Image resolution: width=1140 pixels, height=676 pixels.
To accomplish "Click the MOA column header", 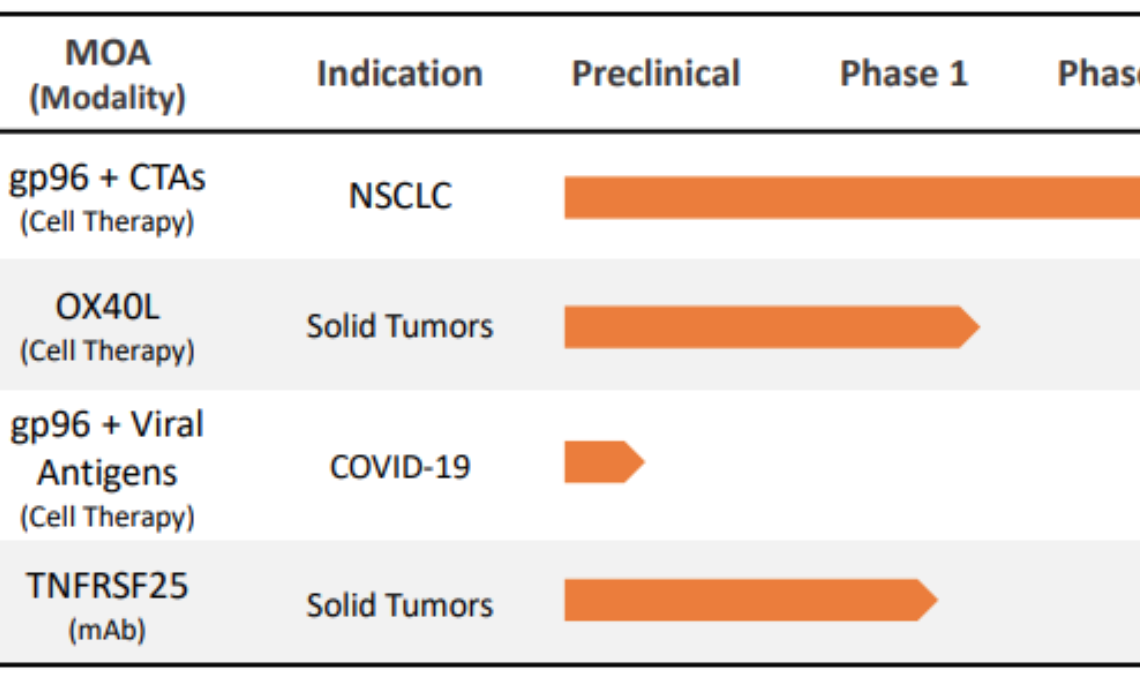I will click(107, 53).
